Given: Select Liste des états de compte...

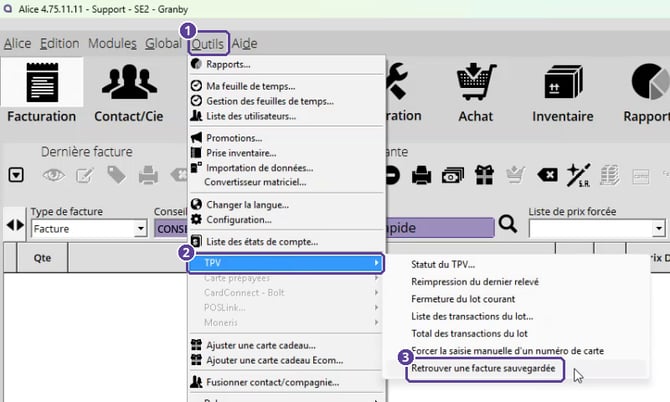Looking at the screenshot, I should coord(286,242).
